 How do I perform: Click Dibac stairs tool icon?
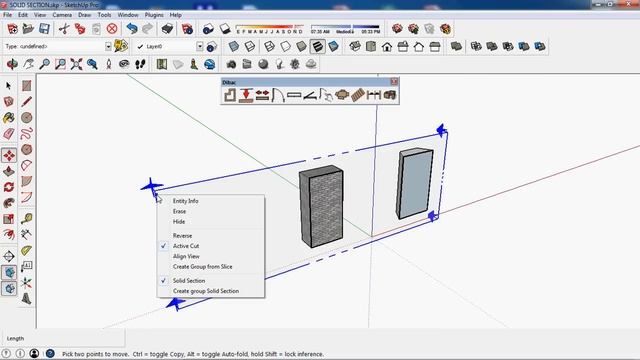tap(358, 95)
